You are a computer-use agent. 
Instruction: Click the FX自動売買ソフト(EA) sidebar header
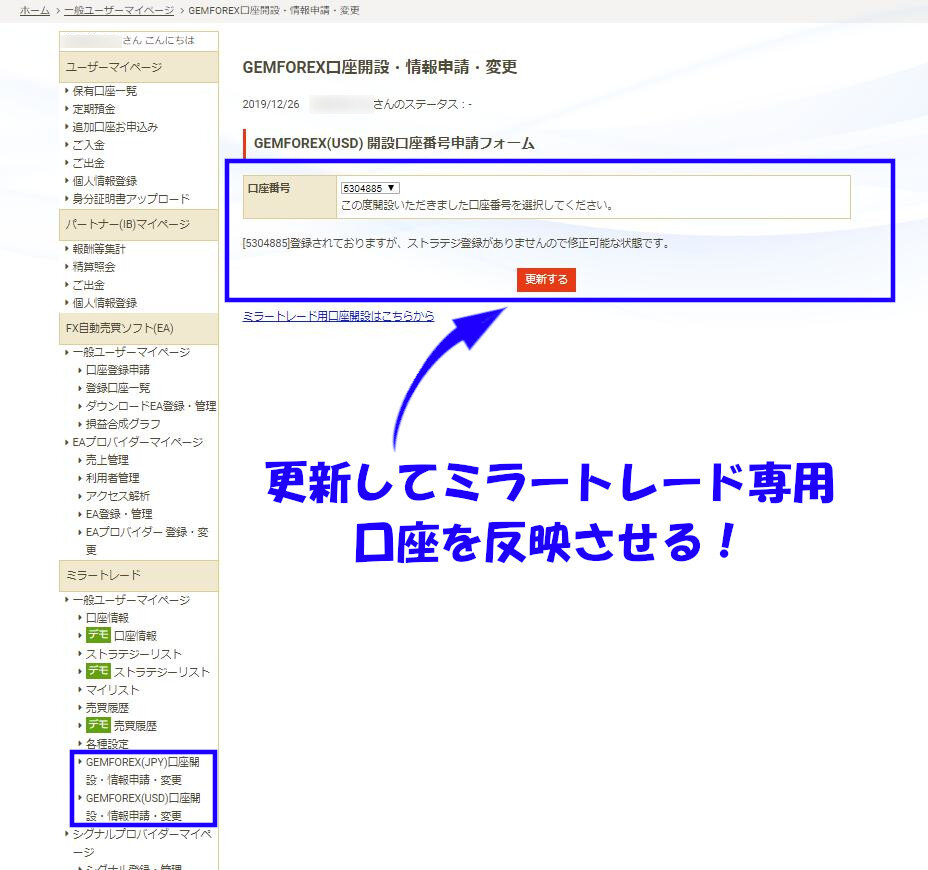[x=138, y=328]
